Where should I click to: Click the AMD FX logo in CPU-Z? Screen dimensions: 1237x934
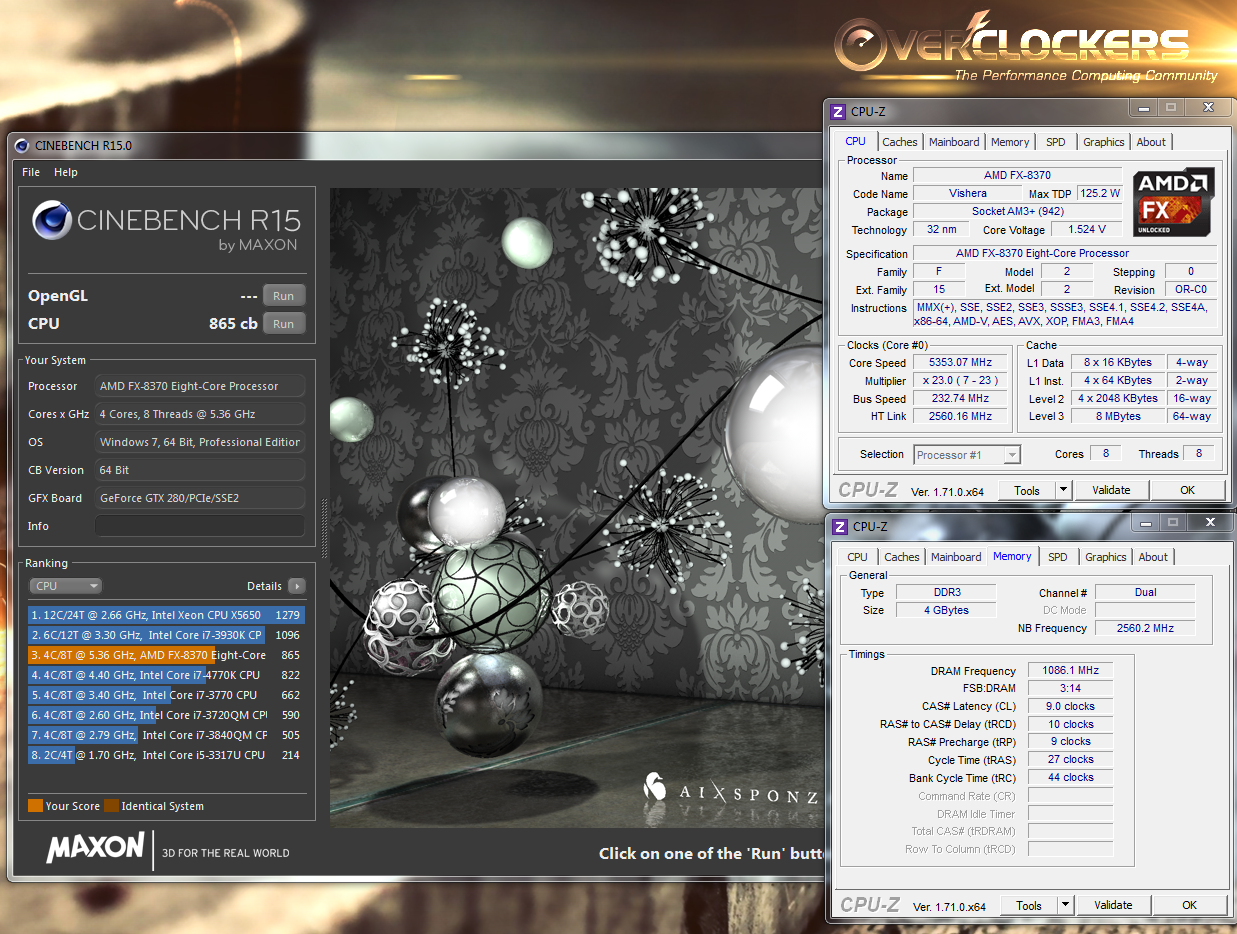tap(1175, 201)
